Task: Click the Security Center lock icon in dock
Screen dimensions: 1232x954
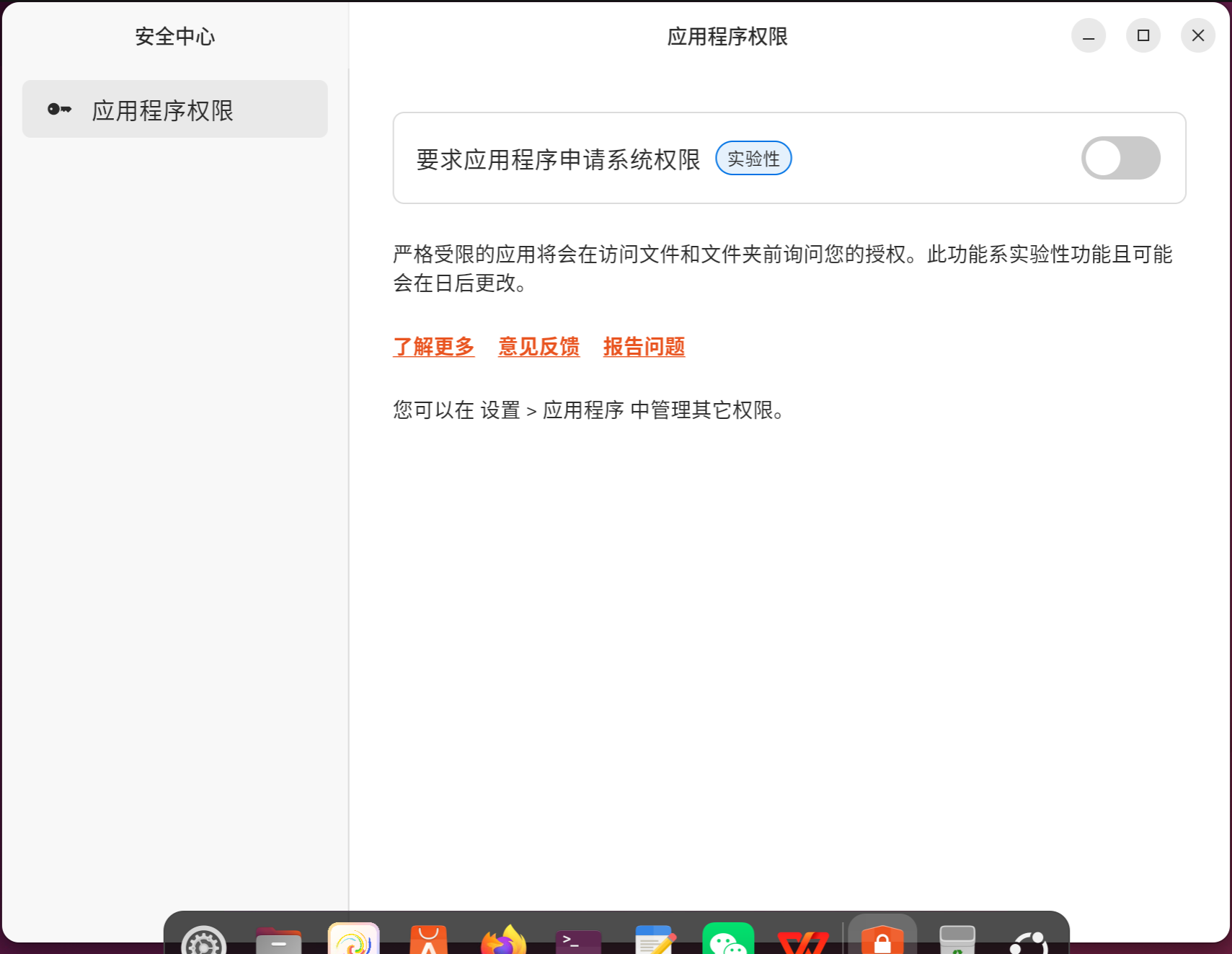Action: [882, 940]
